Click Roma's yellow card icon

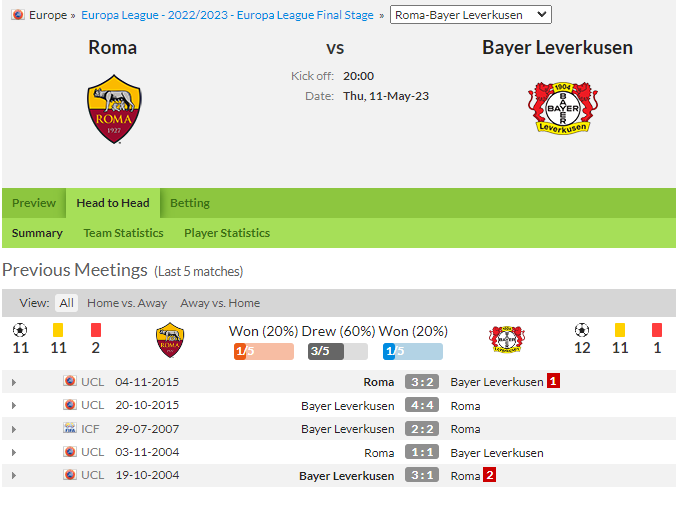click(58, 330)
